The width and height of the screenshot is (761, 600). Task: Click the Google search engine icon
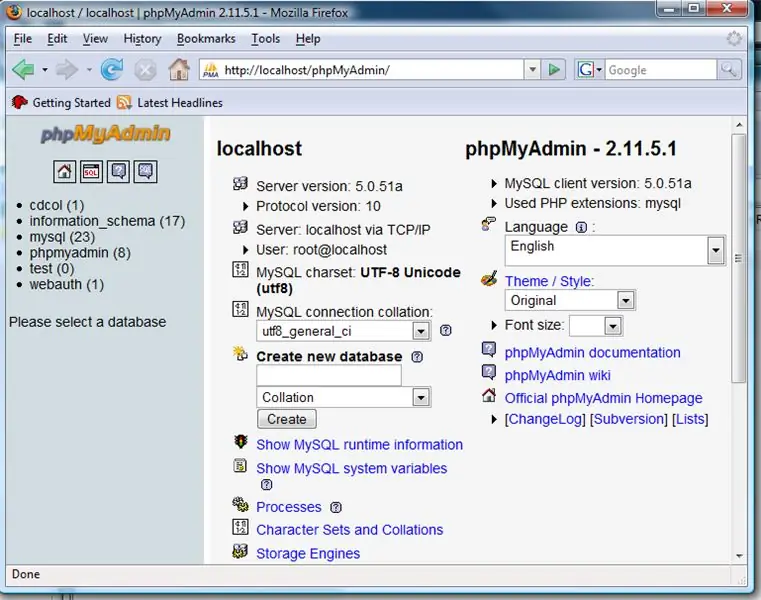point(585,70)
